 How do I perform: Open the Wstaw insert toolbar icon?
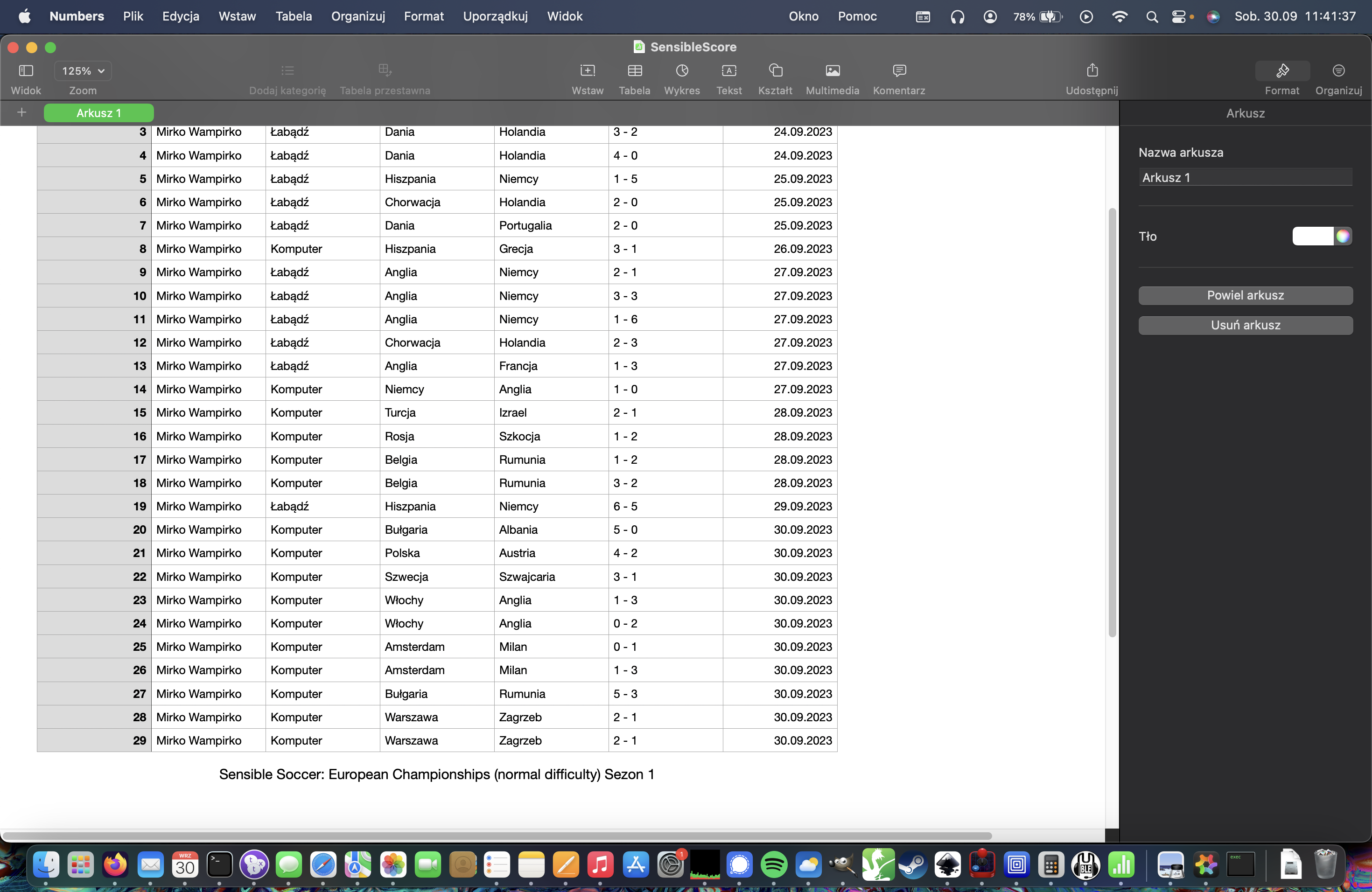(587, 71)
